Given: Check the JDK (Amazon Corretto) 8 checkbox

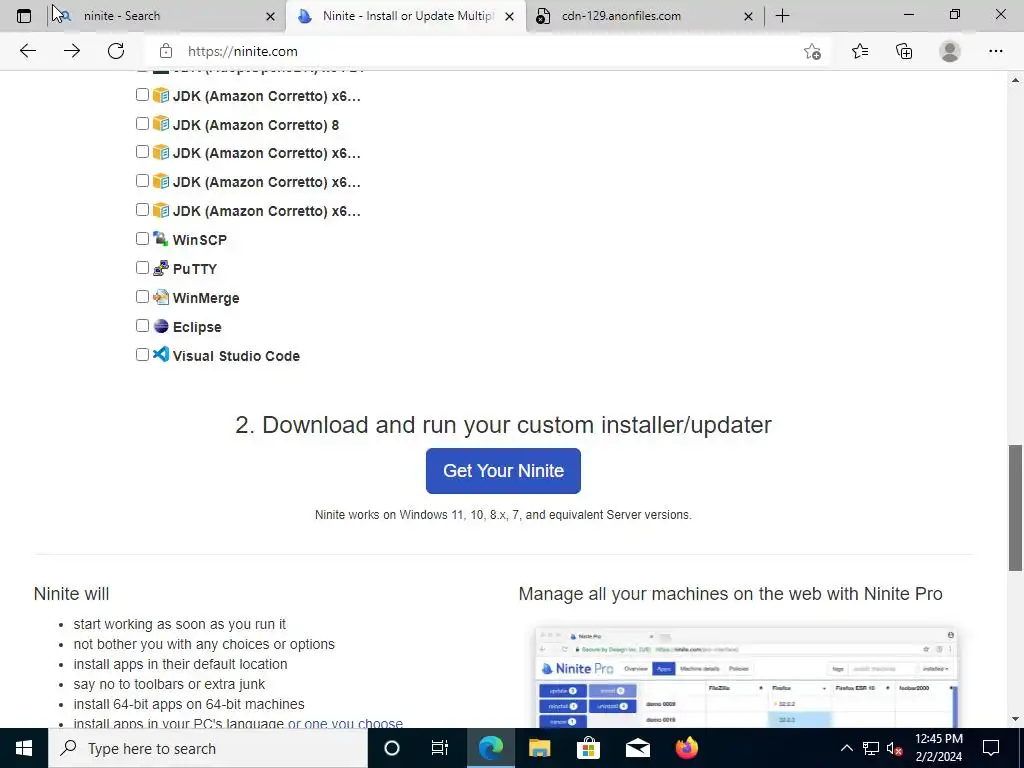Looking at the screenshot, I should point(142,123).
